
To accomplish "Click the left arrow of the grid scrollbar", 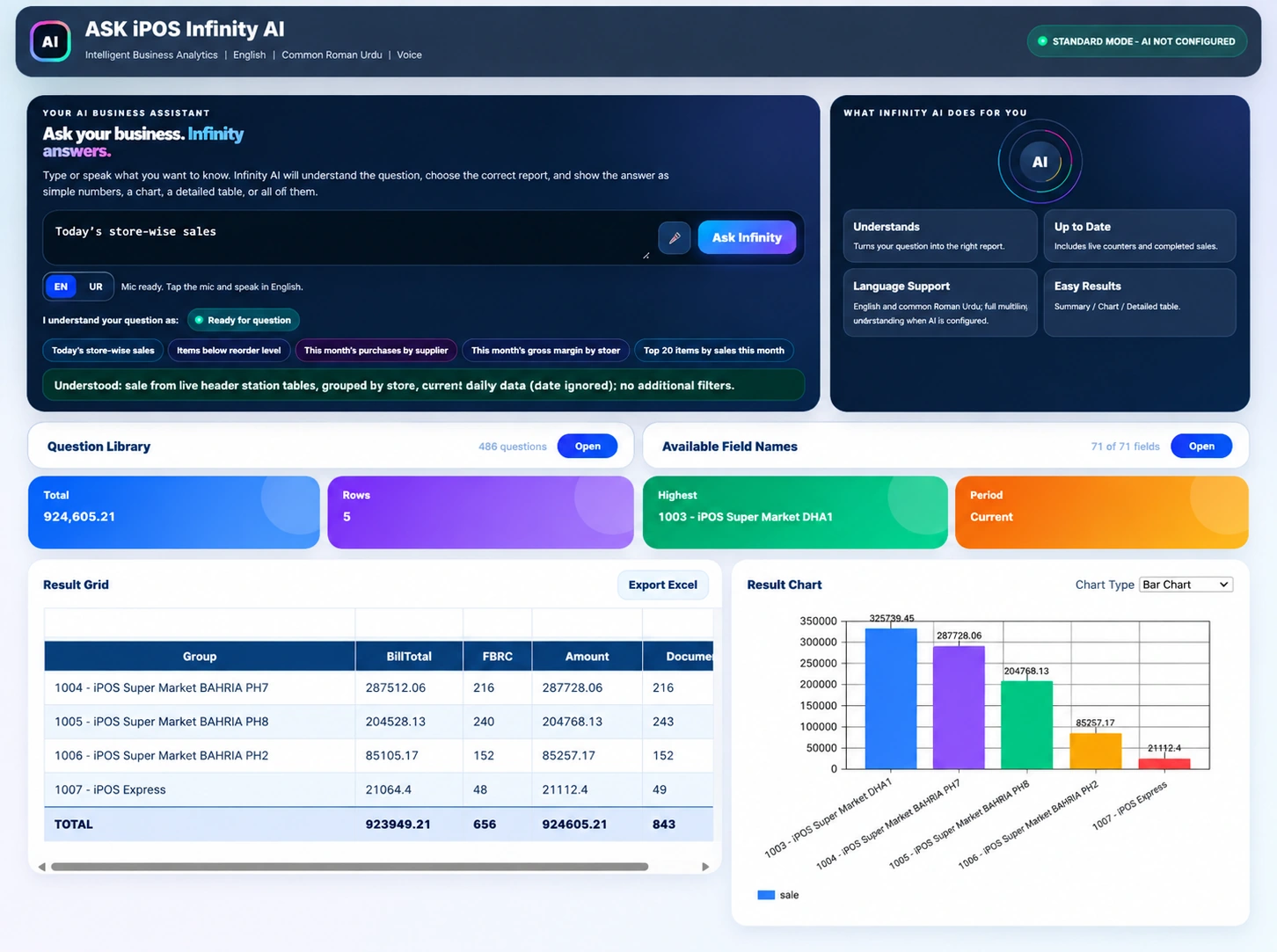I will (41, 867).
